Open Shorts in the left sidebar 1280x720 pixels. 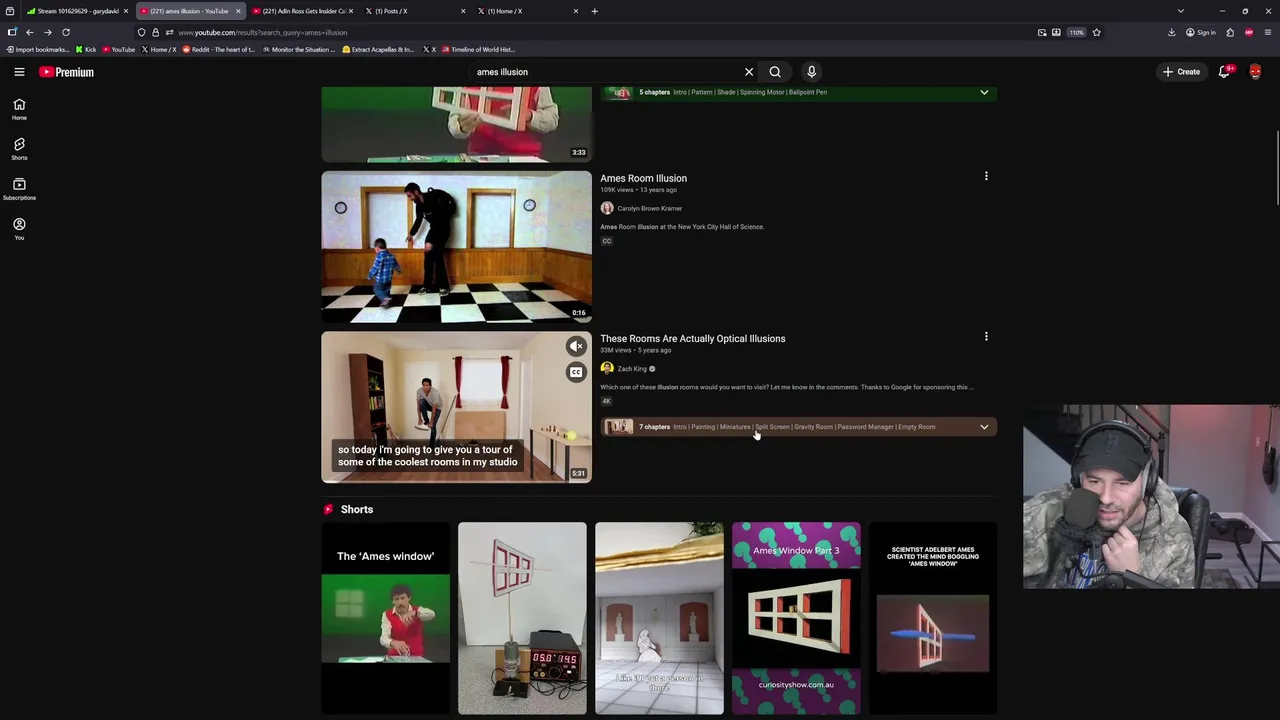(x=19, y=149)
